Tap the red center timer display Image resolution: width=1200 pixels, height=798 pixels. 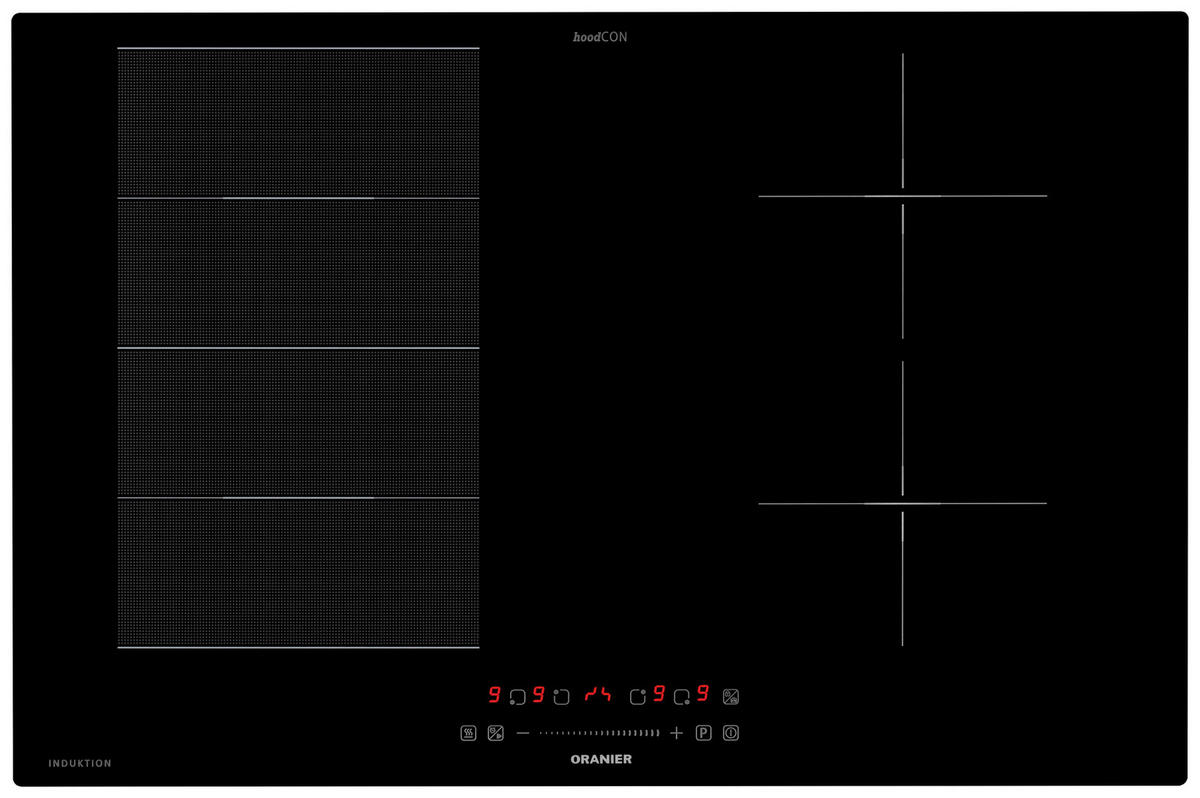click(598, 695)
